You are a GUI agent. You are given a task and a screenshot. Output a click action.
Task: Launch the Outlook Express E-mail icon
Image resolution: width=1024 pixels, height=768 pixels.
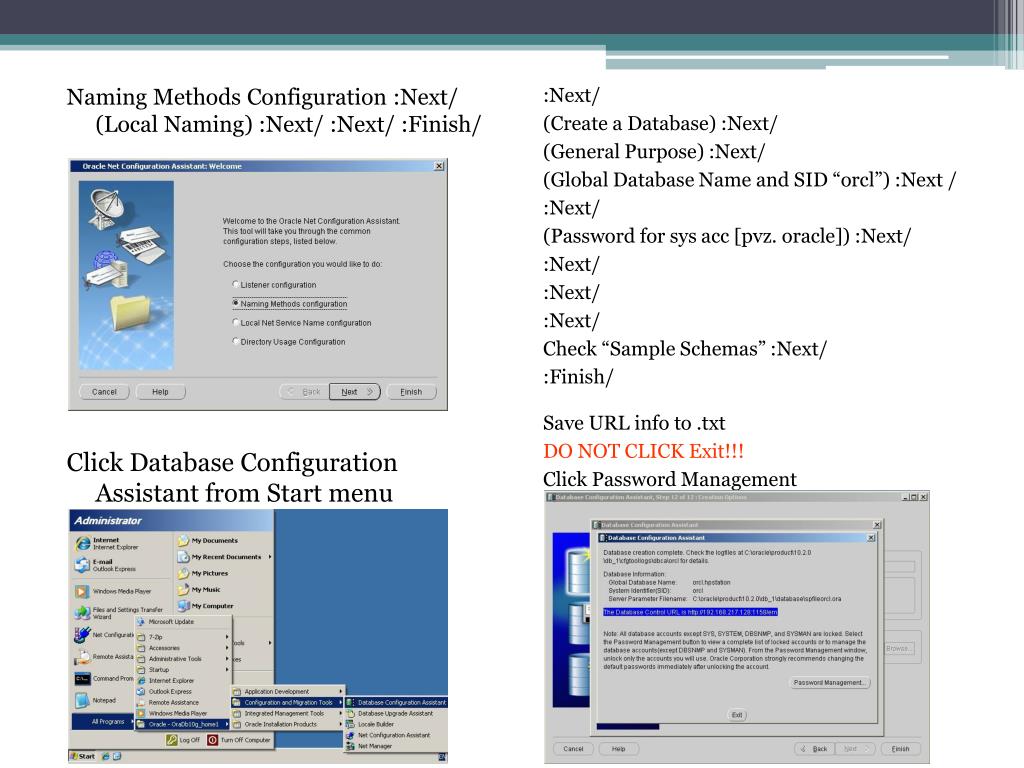(x=82, y=565)
